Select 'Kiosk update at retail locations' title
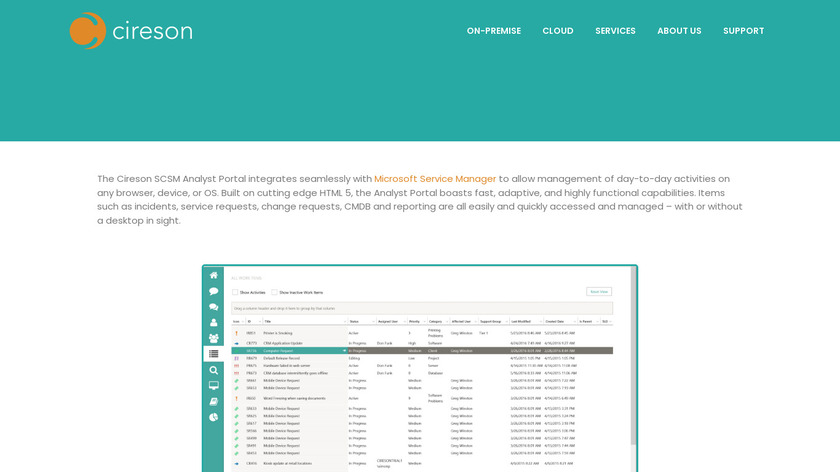840x472 pixels. point(287,464)
